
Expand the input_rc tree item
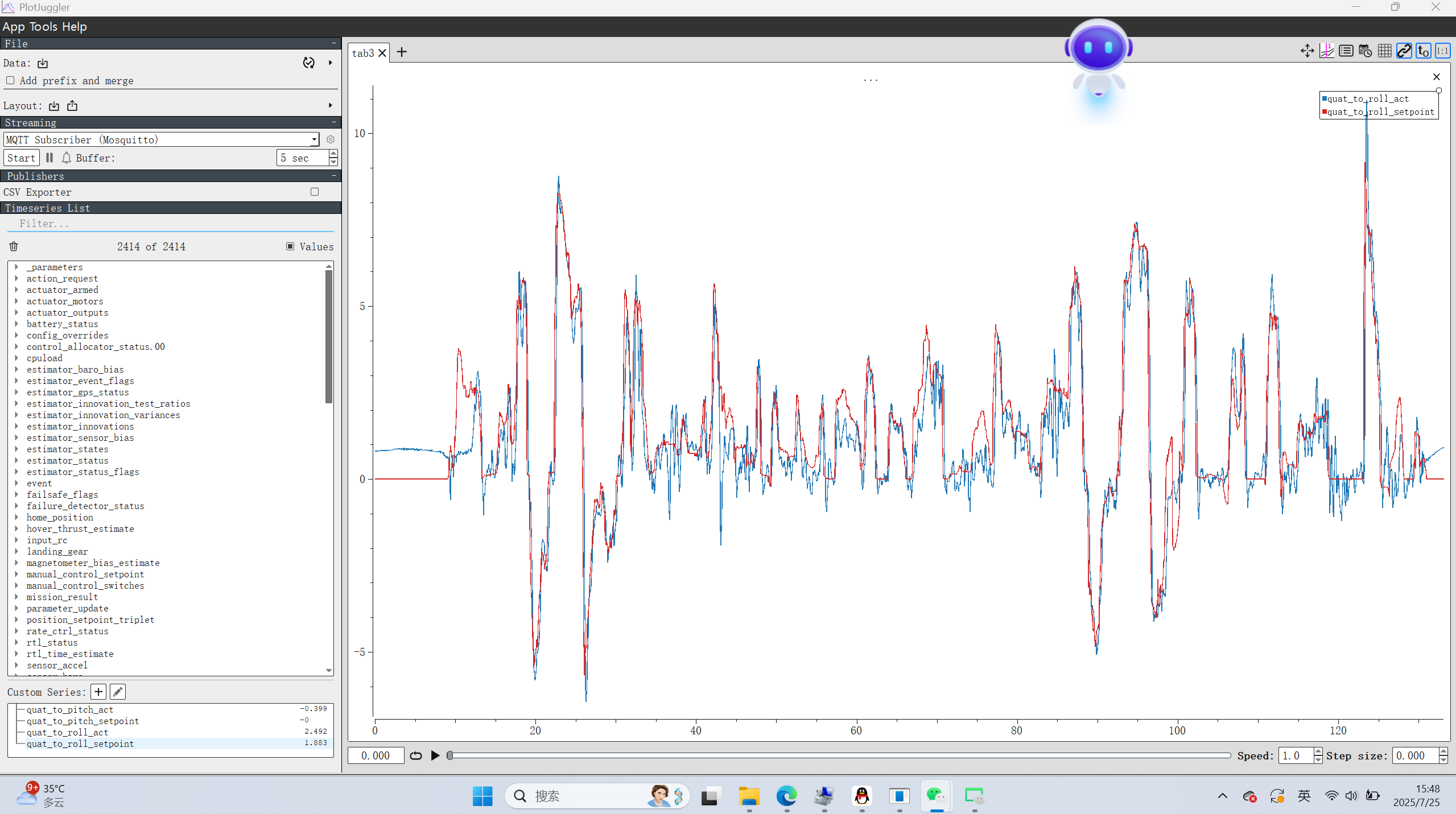click(x=17, y=540)
